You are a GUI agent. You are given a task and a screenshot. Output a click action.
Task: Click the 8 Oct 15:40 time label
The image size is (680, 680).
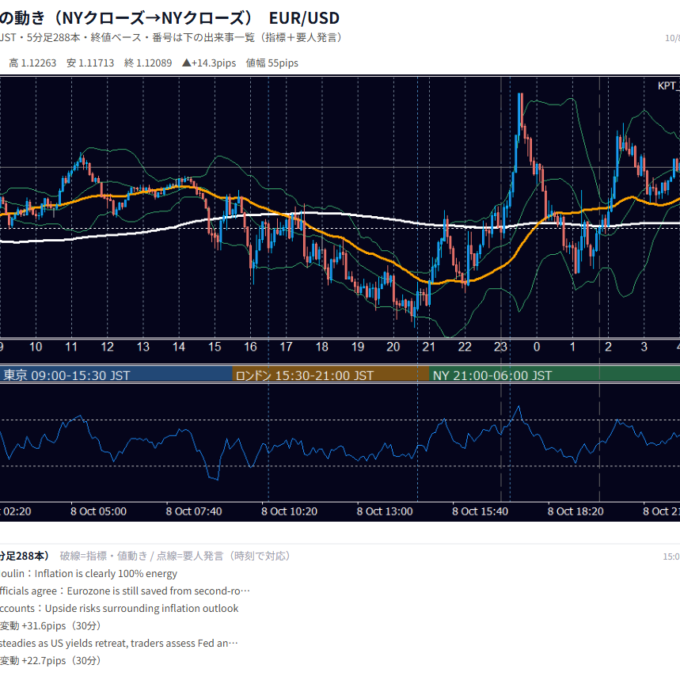click(x=480, y=512)
